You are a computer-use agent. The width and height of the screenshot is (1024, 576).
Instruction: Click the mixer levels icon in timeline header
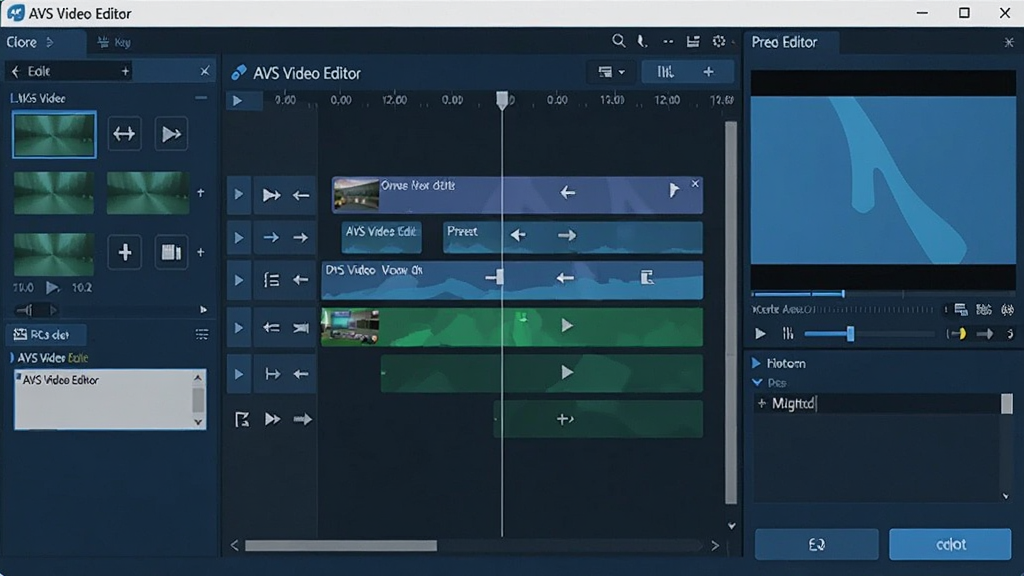[x=665, y=72]
